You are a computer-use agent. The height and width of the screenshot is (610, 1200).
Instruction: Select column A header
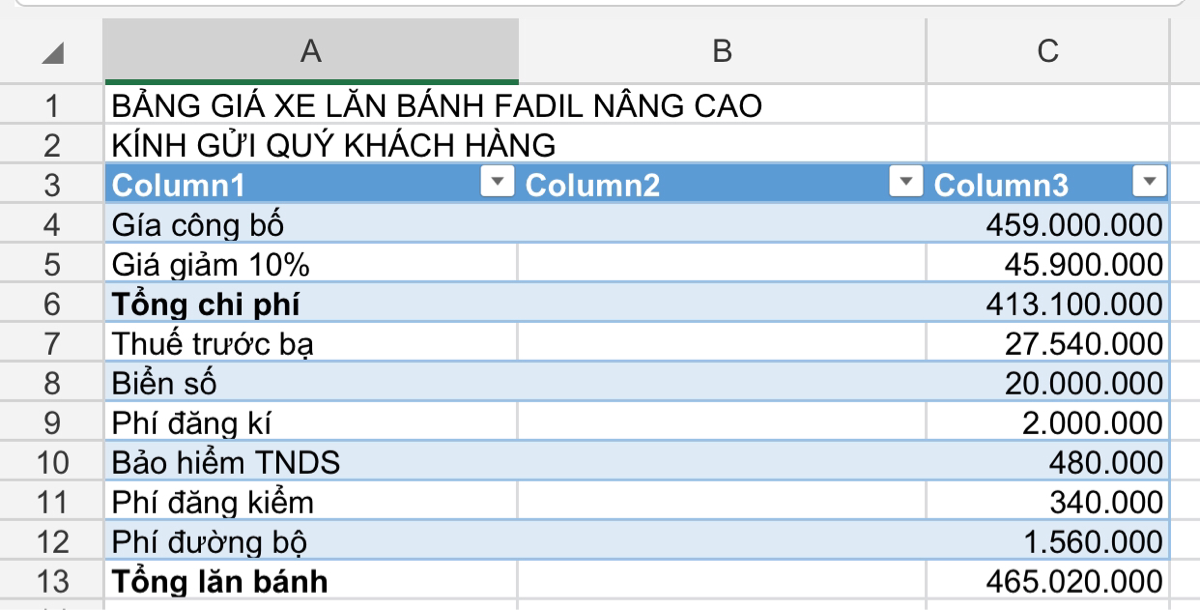click(x=311, y=51)
